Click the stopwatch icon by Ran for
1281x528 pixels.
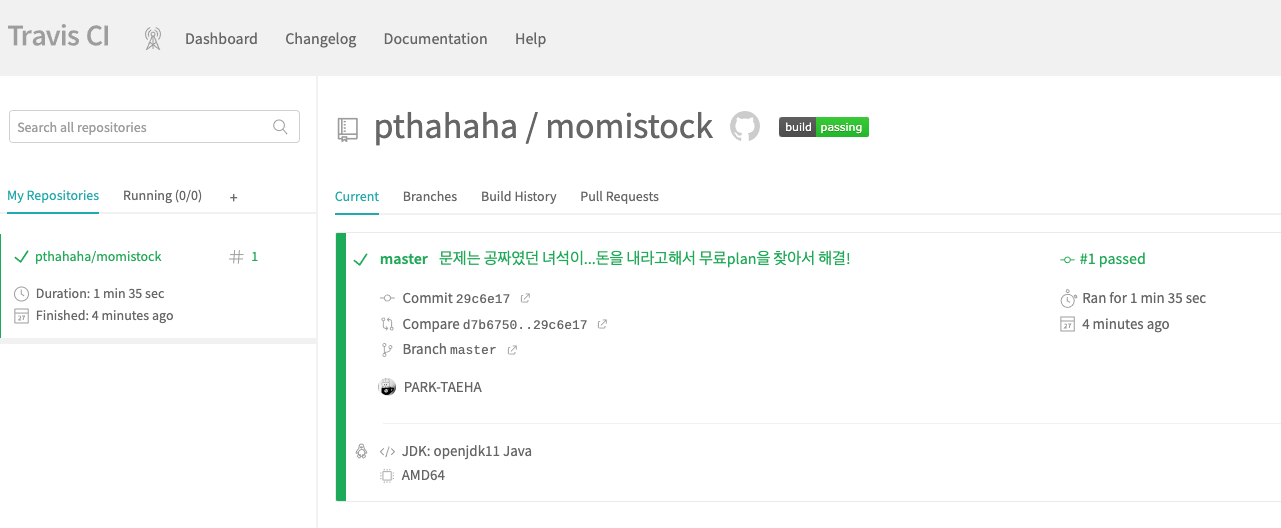point(1067,298)
